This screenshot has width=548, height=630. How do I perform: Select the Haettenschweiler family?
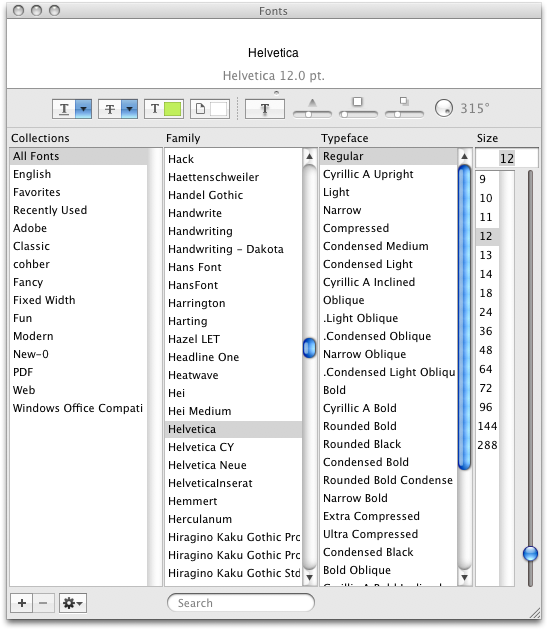(x=233, y=177)
